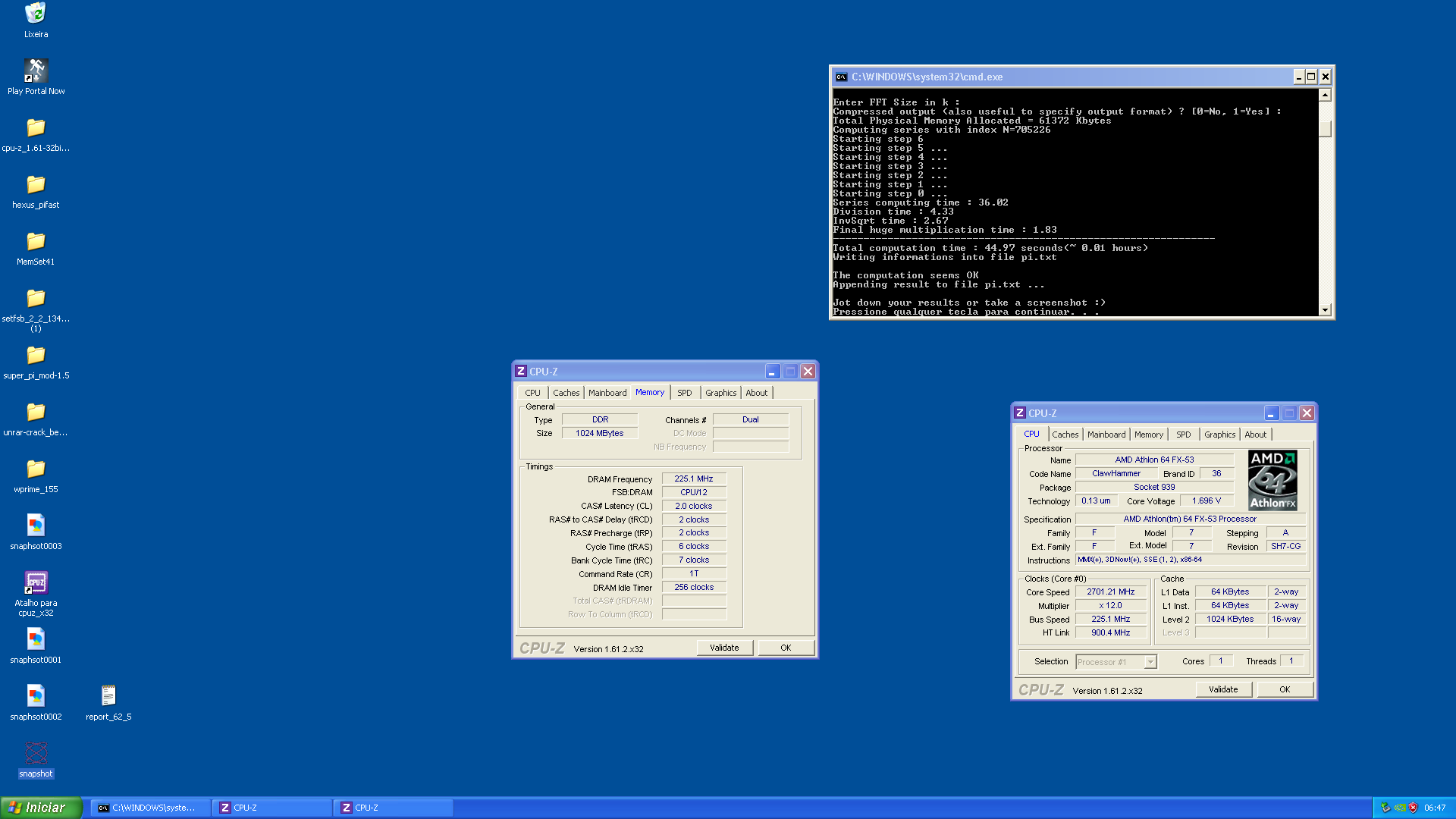
Task: Click Validate in processor CPU-Z window
Action: [1223, 689]
